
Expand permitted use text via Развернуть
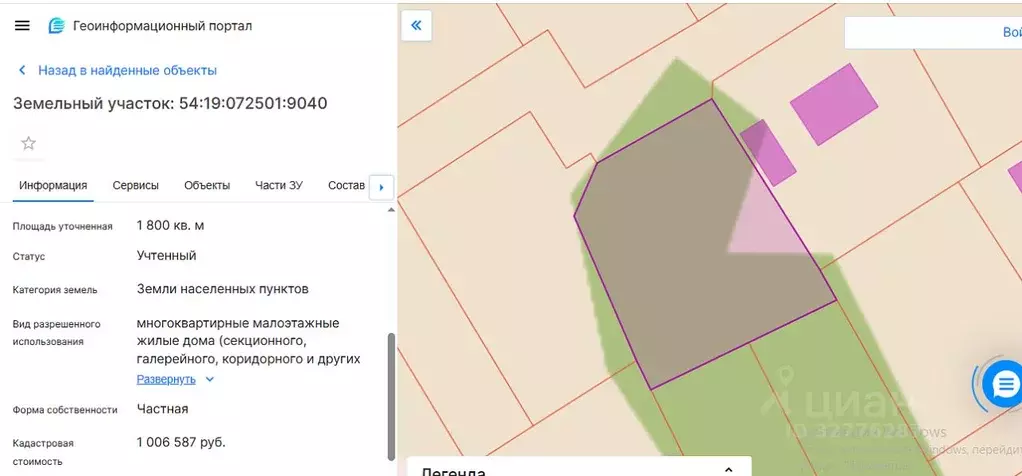point(166,379)
